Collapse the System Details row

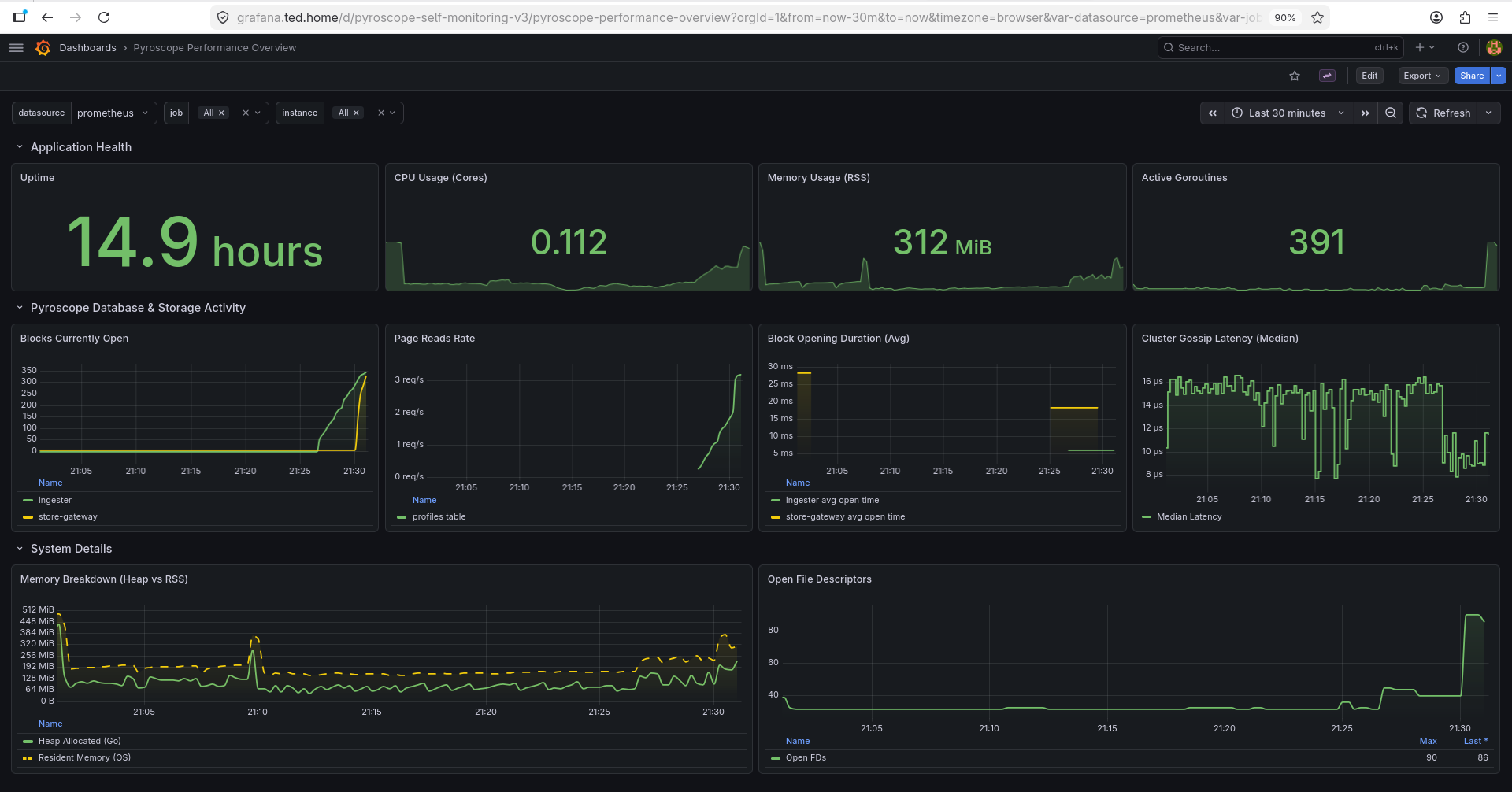click(x=20, y=549)
